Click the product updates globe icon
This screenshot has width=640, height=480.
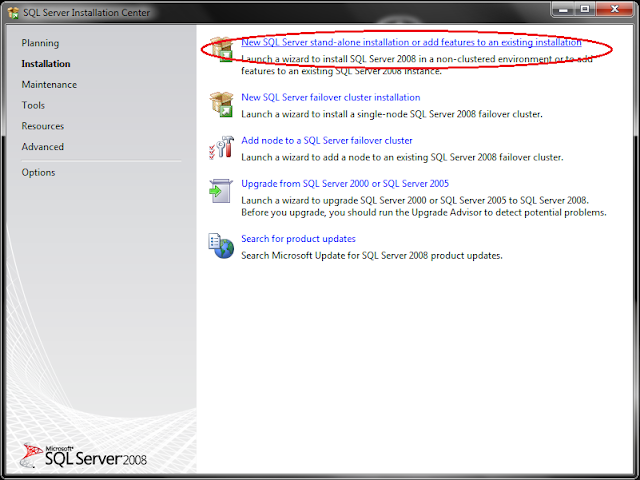[x=221, y=246]
